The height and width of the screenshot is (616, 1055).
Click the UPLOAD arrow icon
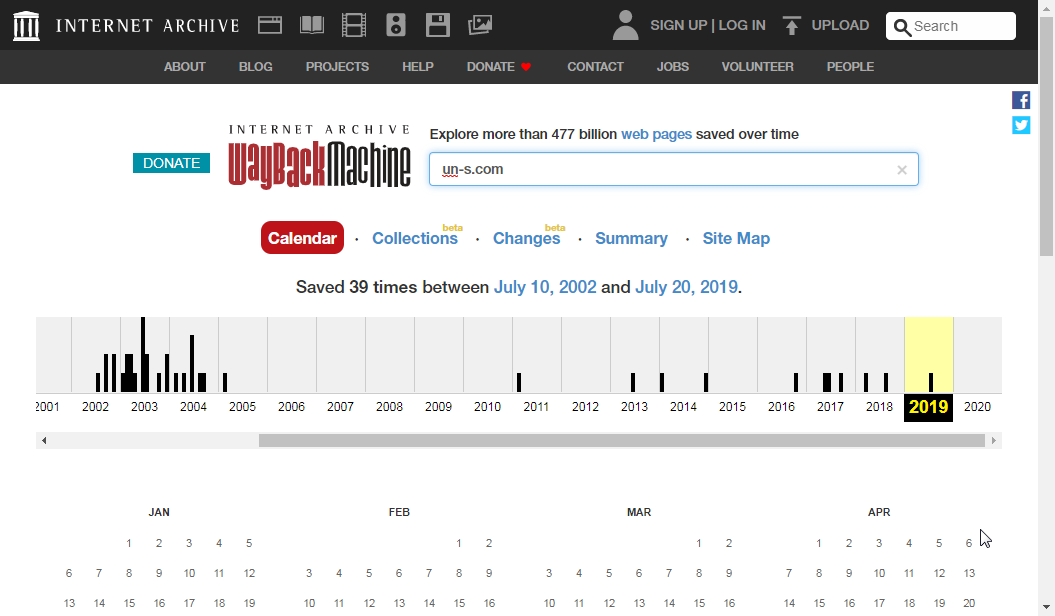click(x=792, y=26)
